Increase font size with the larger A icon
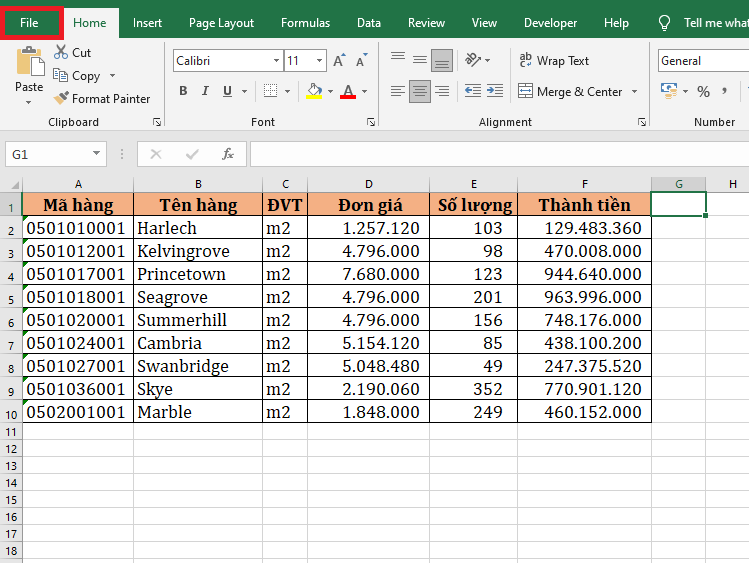This screenshot has height=563, width=749. click(x=339, y=61)
